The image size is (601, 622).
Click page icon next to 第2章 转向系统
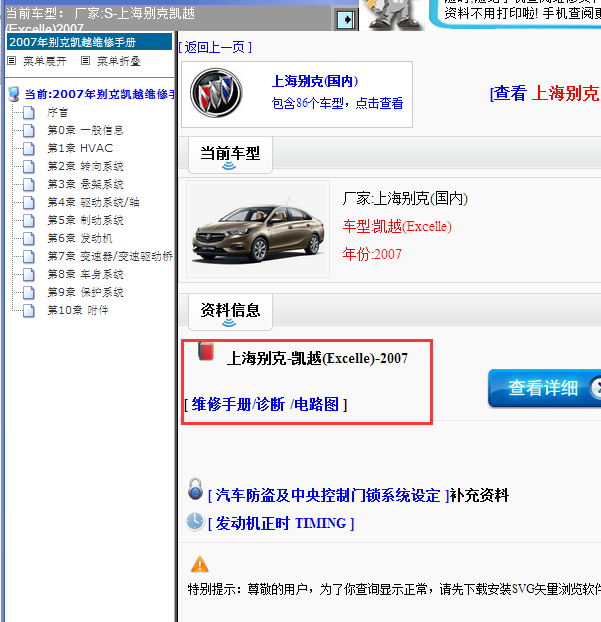coord(29,167)
